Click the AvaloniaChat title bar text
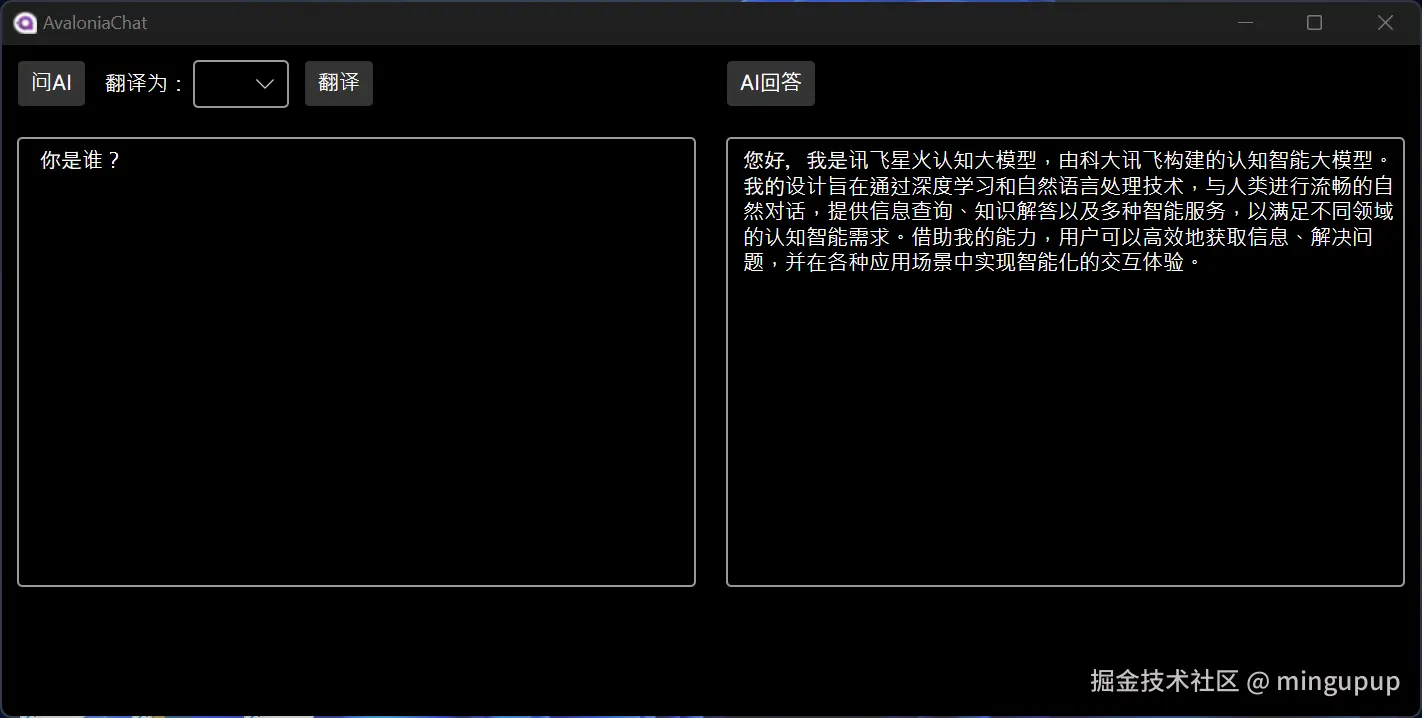1422x718 pixels. [x=93, y=22]
